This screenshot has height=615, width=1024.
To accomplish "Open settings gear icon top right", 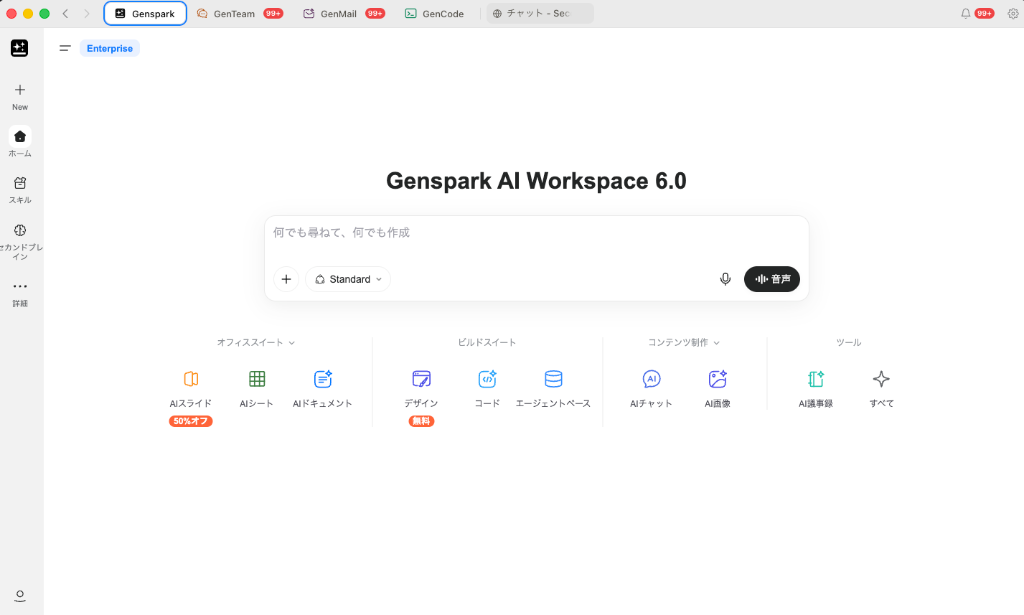I will tap(1012, 13).
